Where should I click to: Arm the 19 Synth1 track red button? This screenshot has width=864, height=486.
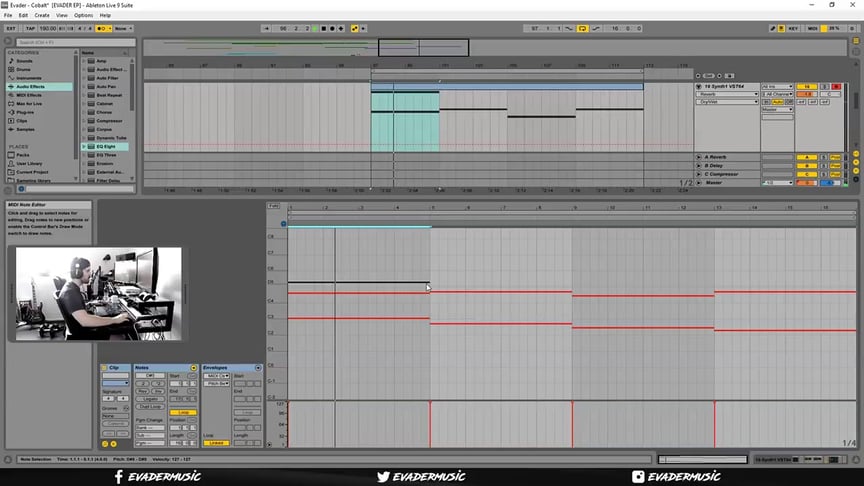pyautogui.click(x=836, y=87)
